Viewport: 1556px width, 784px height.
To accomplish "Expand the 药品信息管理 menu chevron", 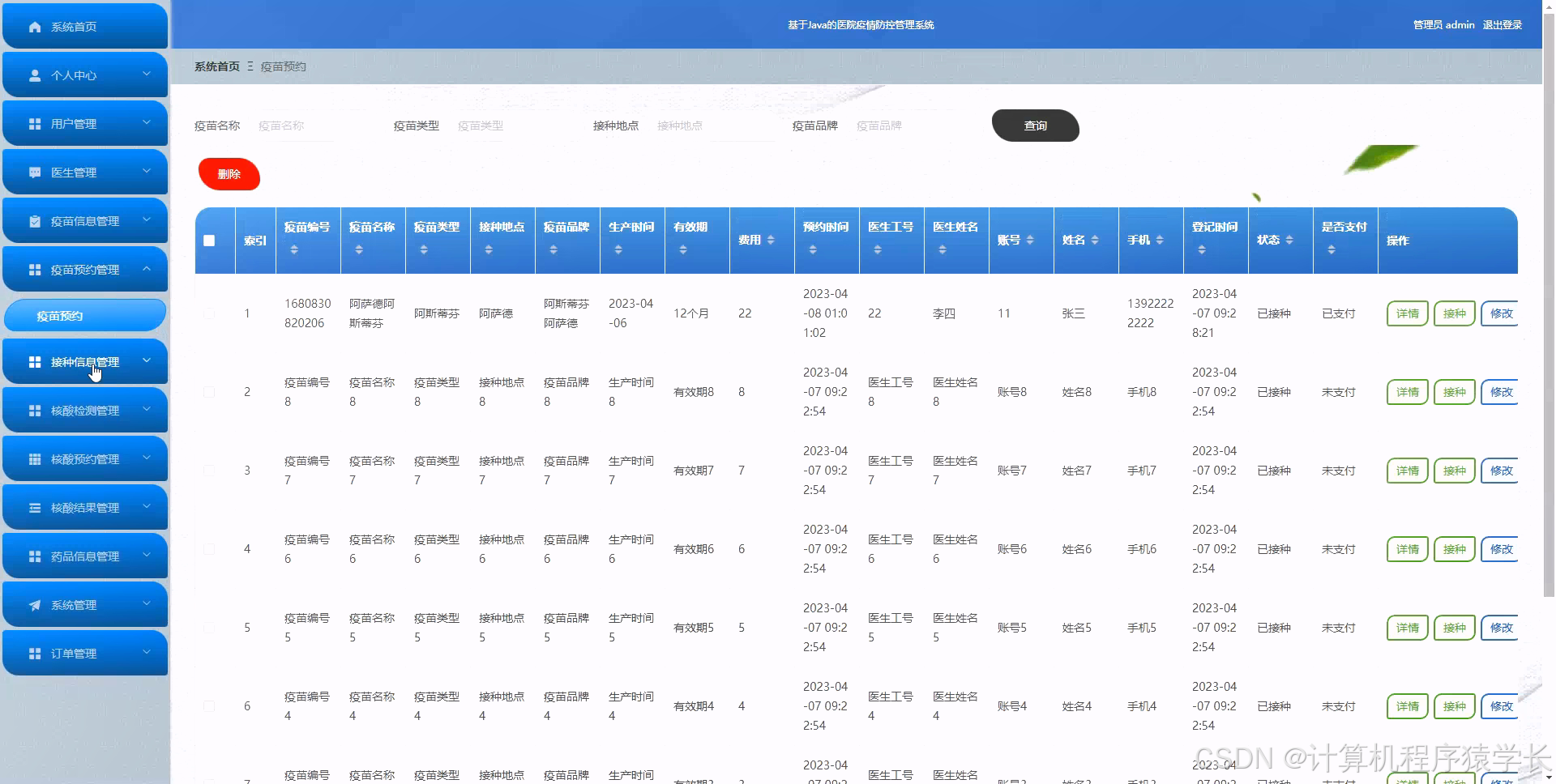I will click(x=147, y=555).
